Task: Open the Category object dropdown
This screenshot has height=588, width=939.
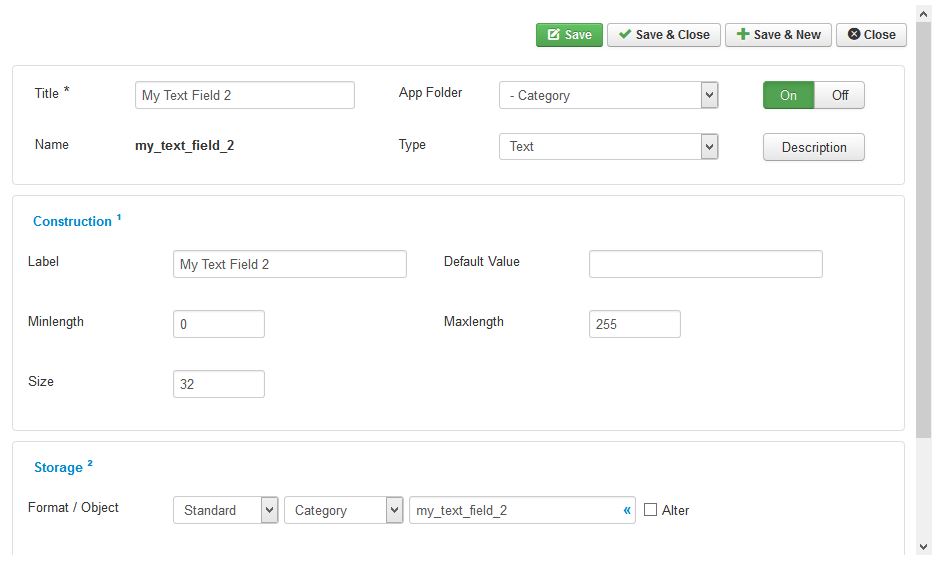Action: coord(344,510)
